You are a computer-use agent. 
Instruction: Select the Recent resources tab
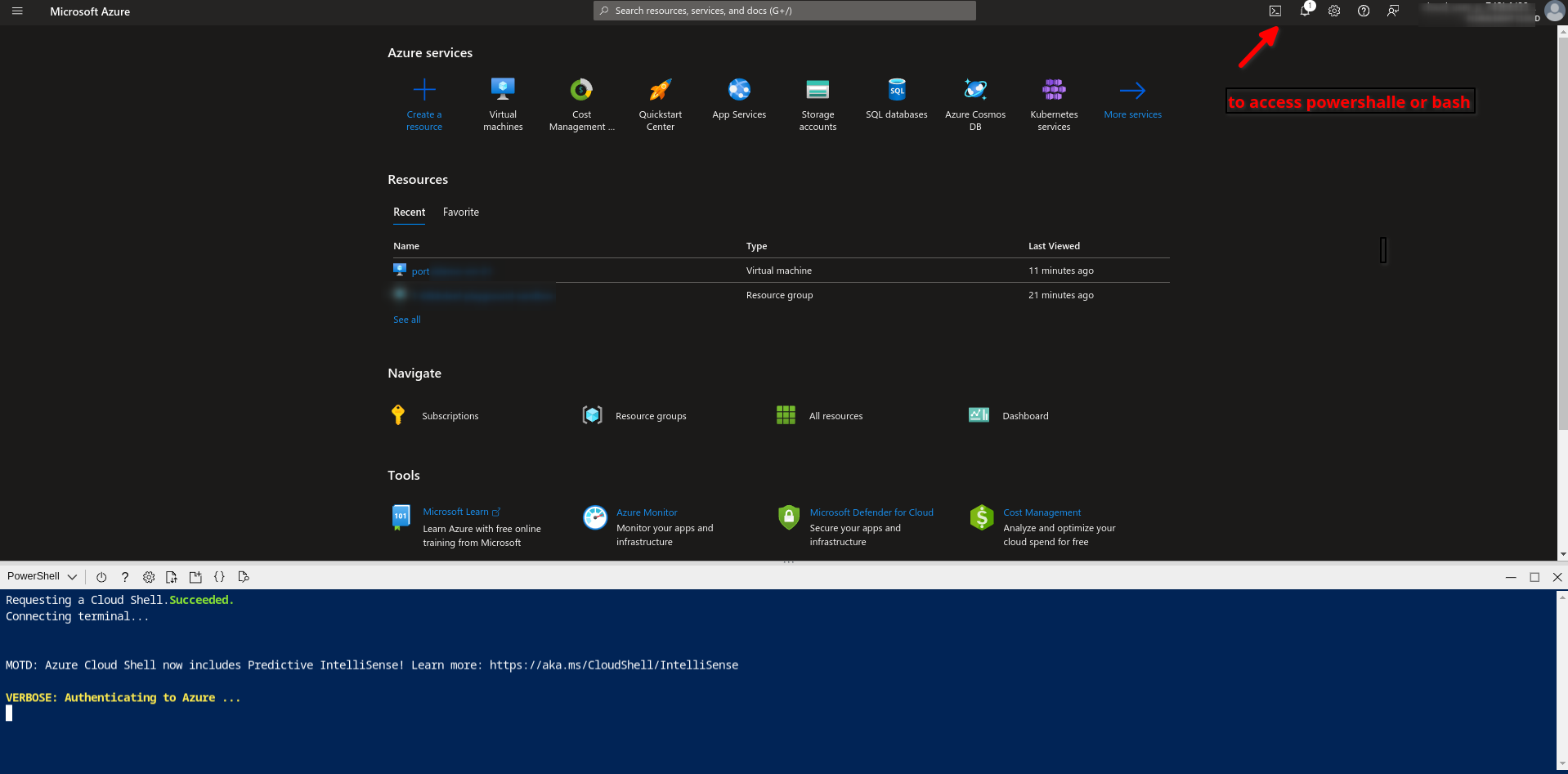point(409,213)
